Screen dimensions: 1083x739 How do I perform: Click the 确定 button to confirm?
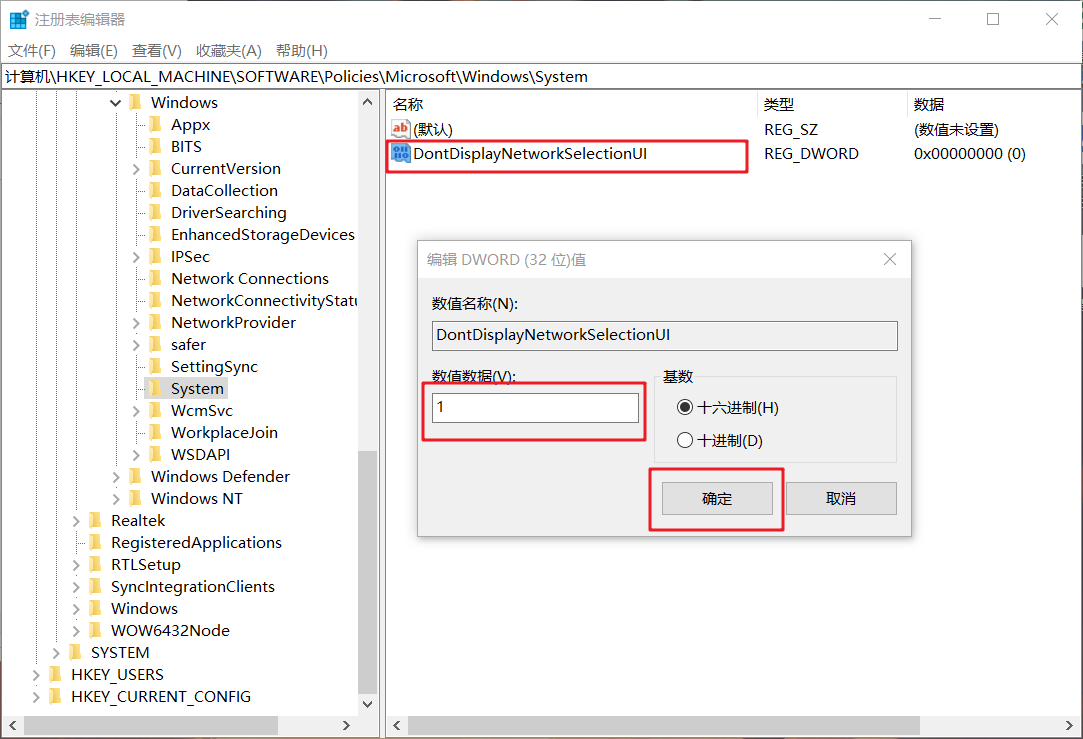[x=716, y=499]
